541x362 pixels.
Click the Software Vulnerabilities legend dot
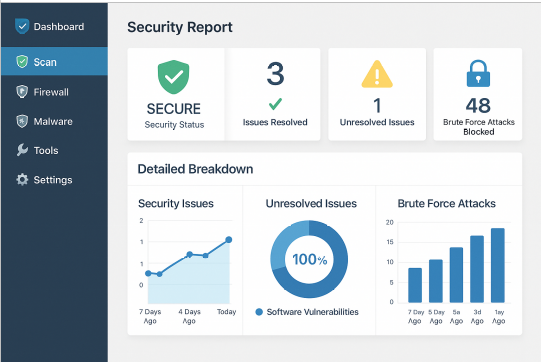(259, 312)
